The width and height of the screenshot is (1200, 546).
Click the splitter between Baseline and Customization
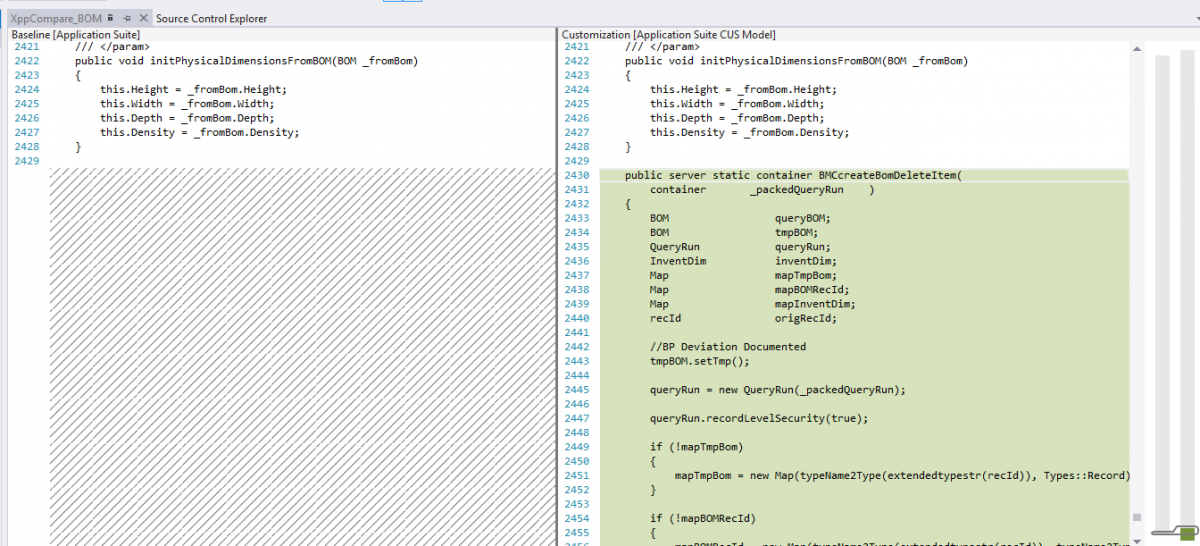click(557, 290)
